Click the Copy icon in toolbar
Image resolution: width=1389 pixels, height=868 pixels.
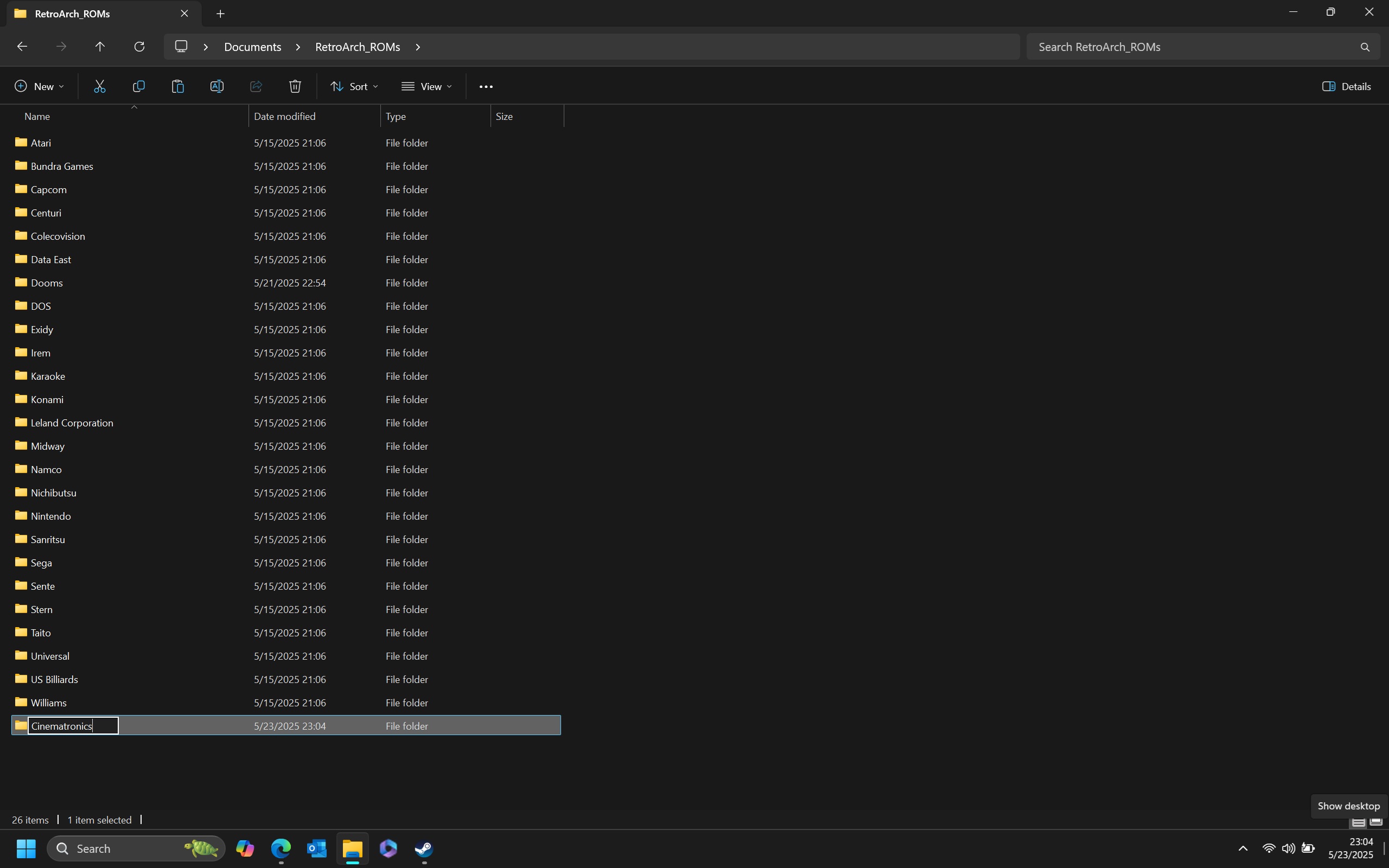[139, 86]
